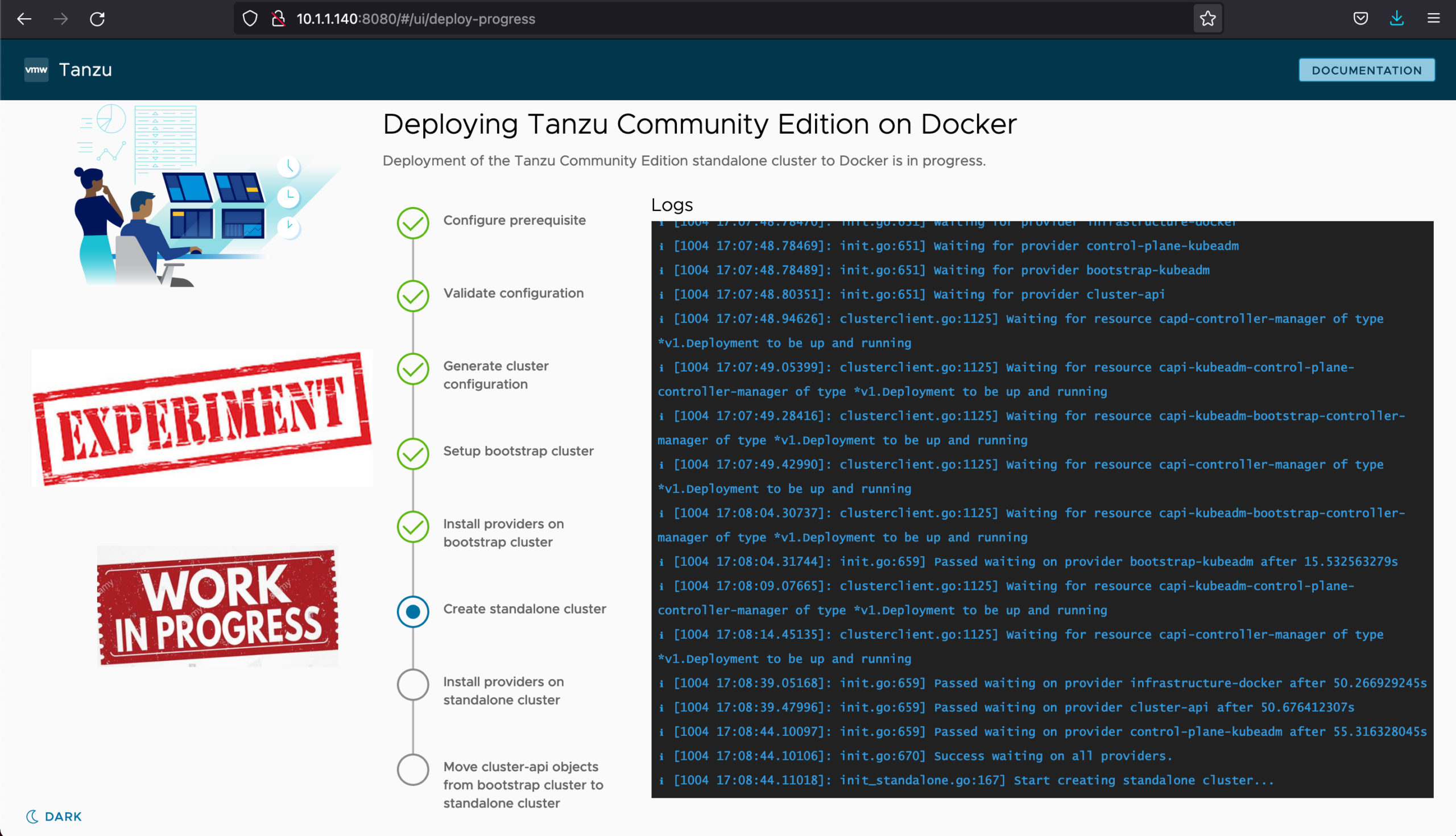Open the browser hamburger menu
Screen dimensions: 1456x836
coord(1434,19)
